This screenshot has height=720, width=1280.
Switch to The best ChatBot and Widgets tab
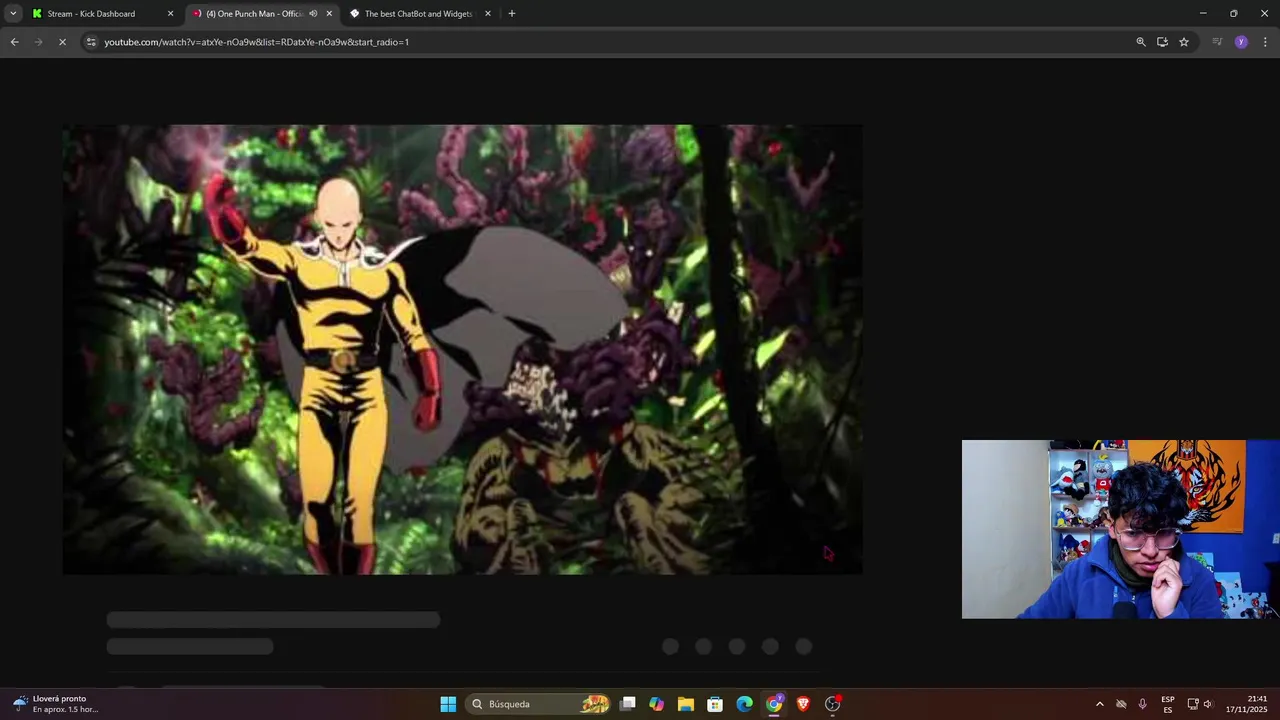418,14
